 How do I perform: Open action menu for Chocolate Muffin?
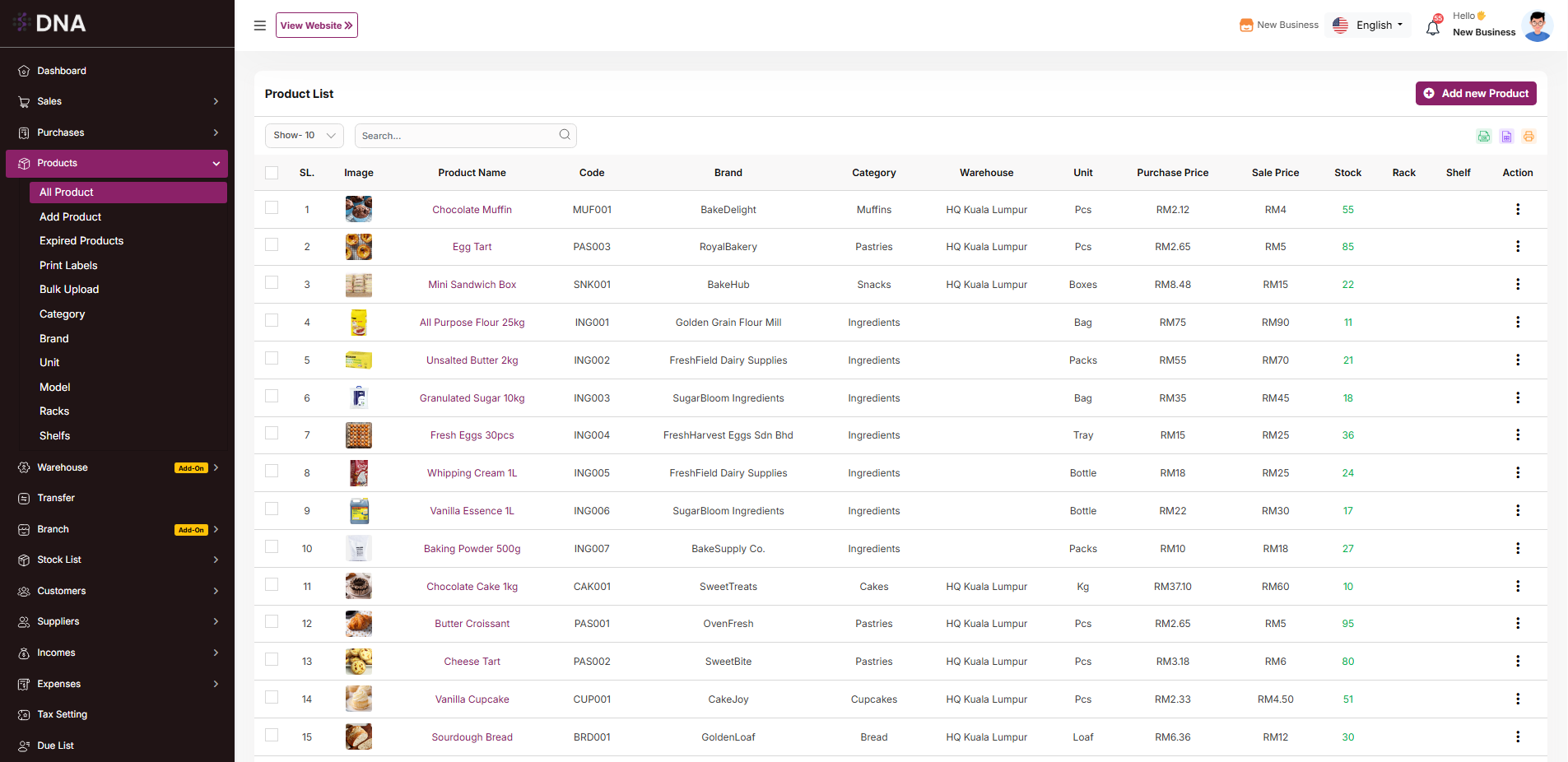tap(1517, 209)
